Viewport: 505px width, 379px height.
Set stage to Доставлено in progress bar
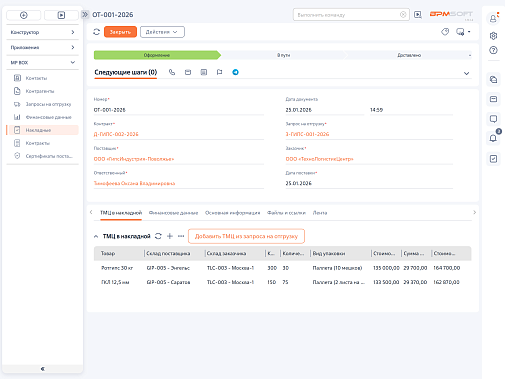tap(409, 55)
